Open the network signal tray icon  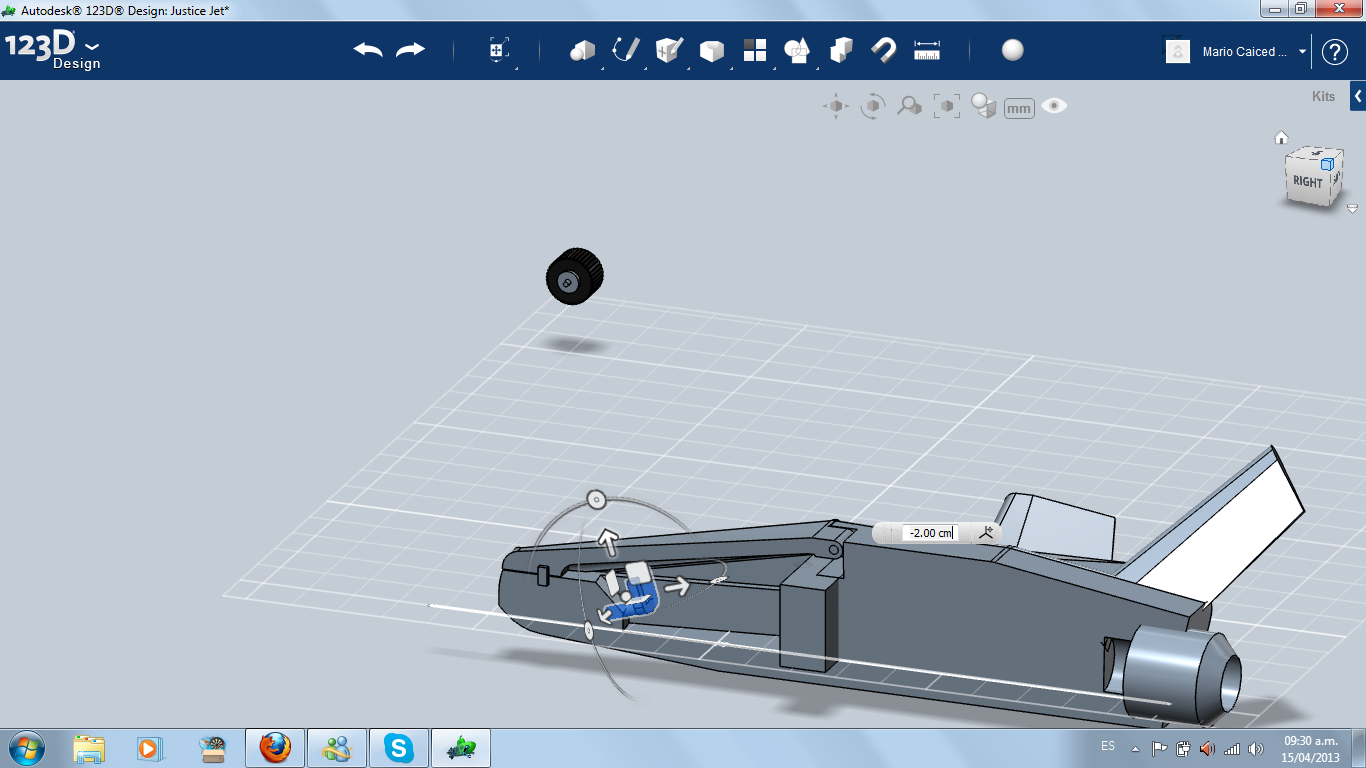(x=1232, y=748)
